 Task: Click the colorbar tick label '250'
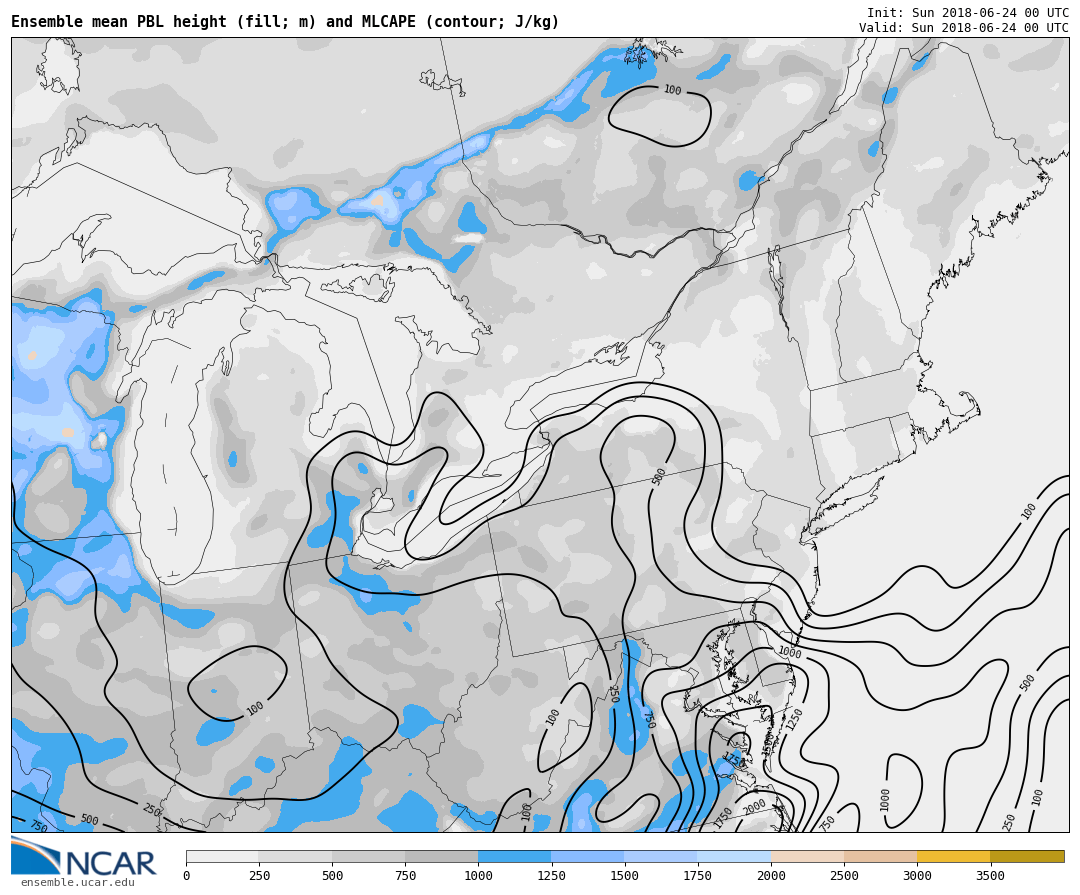click(x=259, y=876)
